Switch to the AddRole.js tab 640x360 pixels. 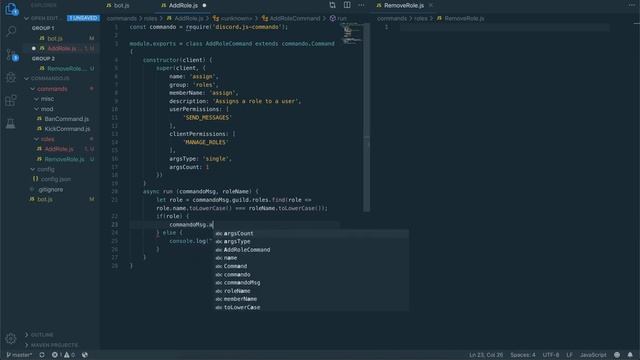(183, 5)
